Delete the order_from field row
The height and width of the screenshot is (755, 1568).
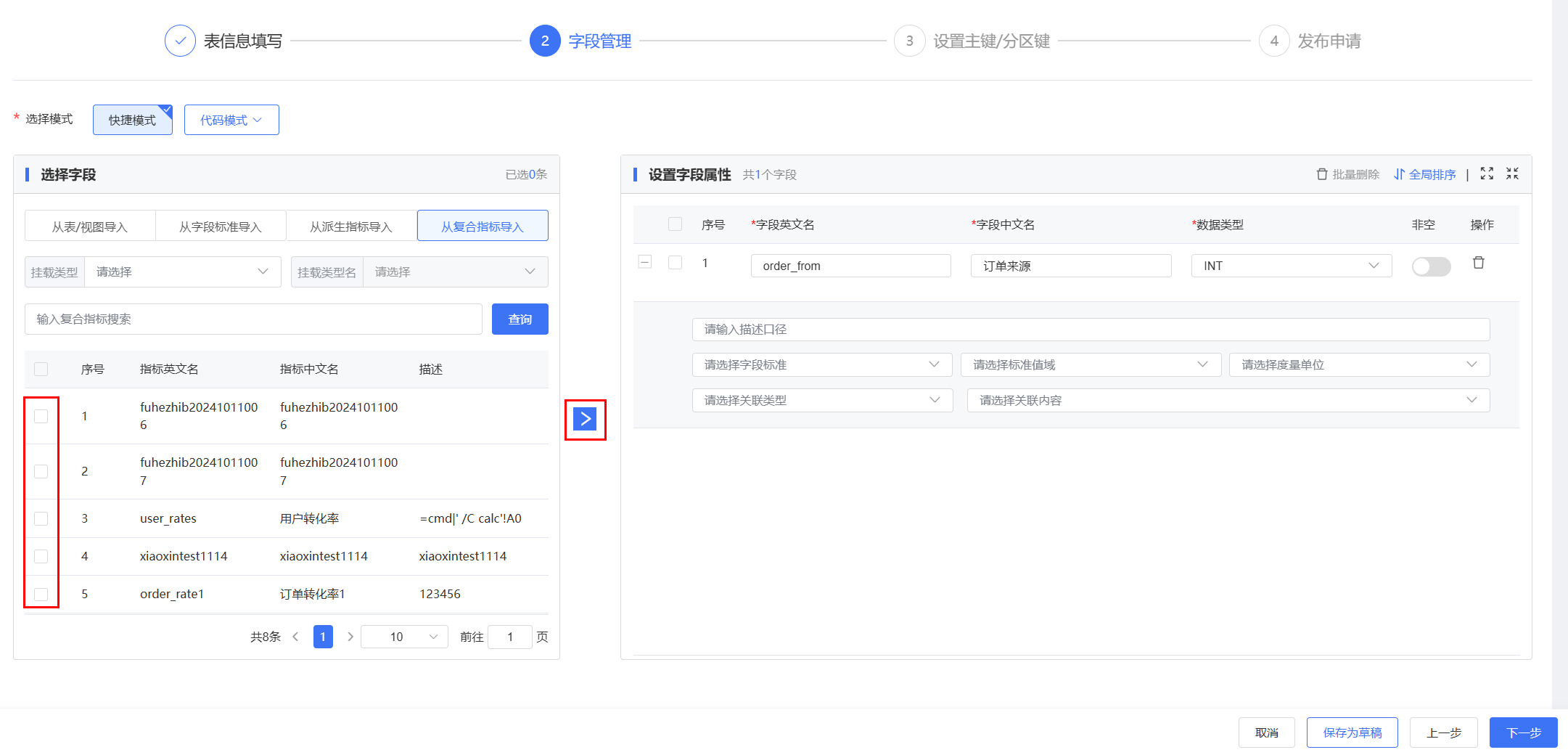pyautogui.click(x=1478, y=263)
